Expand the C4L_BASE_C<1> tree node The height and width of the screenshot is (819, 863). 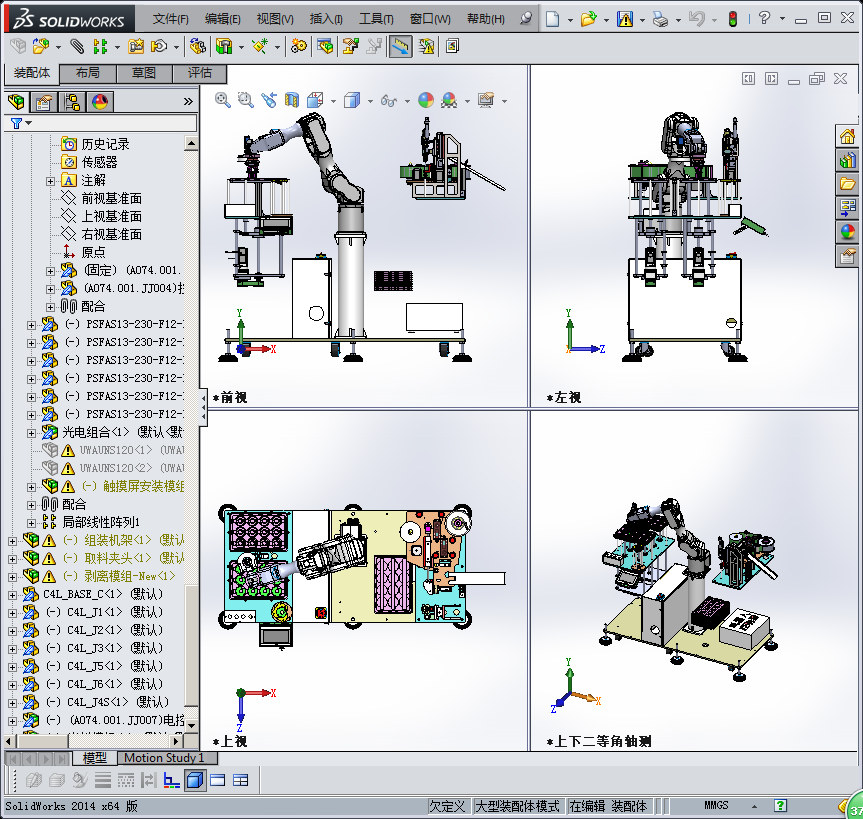[x=13, y=594]
